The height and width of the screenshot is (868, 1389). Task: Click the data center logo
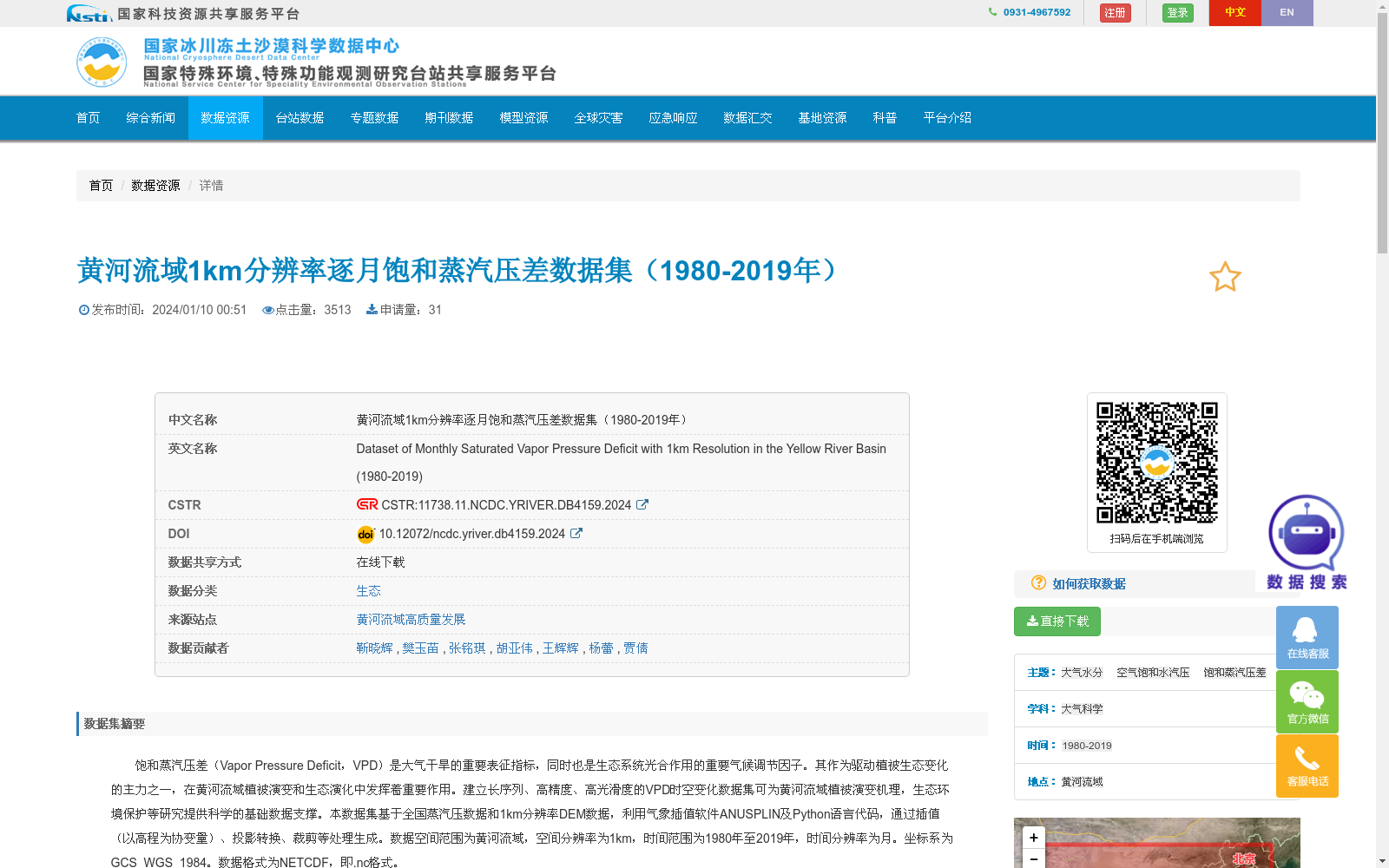click(x=102, y=62)
